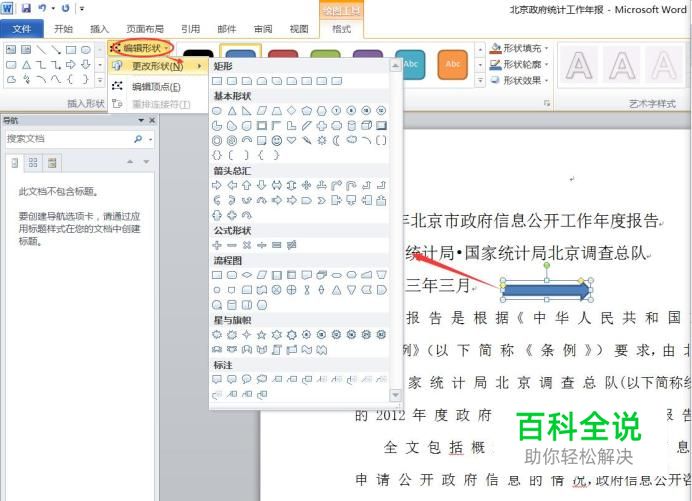This screenshot has width=692, height=501.
Task: Click the search magnifier in navigation pane
Action: click(x=138, y=139)
